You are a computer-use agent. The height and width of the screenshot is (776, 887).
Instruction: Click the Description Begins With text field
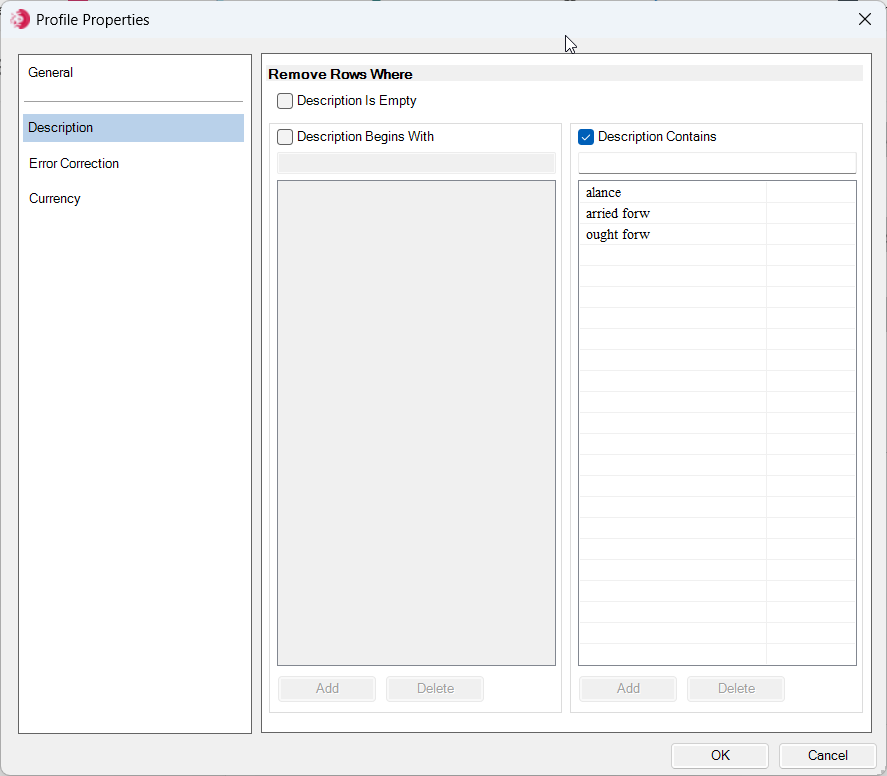[x=416, y=163]
